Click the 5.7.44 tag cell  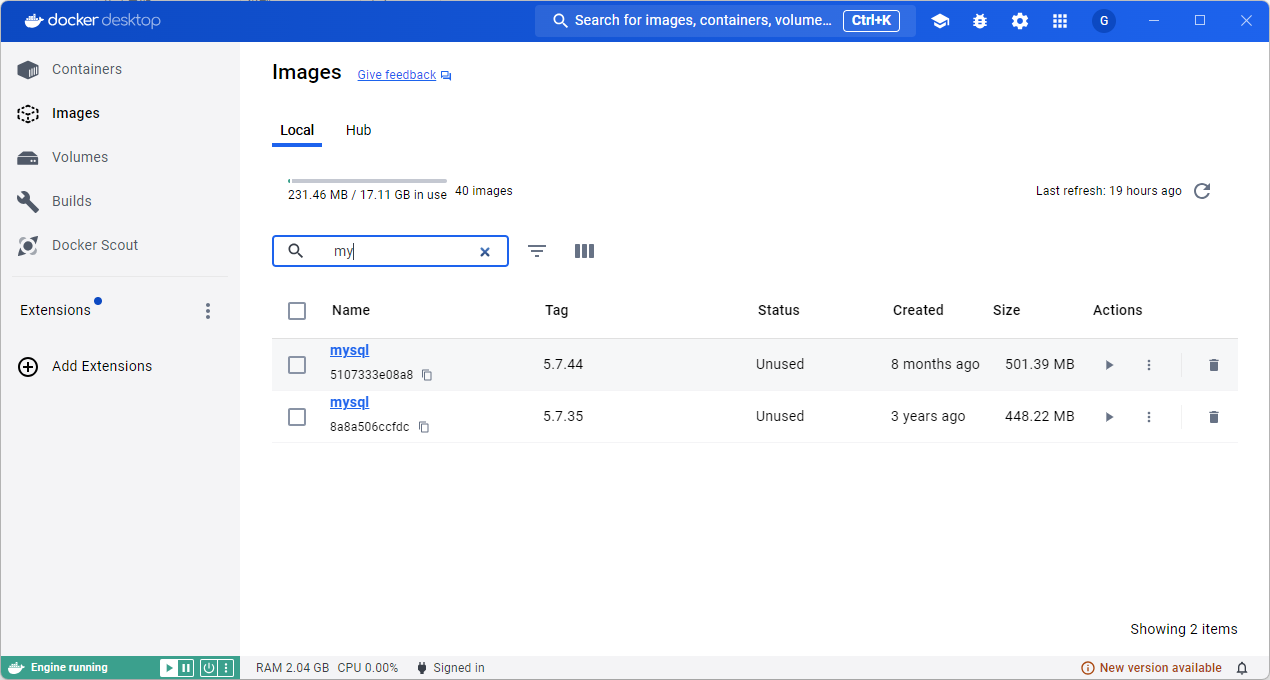click(563, 364)
